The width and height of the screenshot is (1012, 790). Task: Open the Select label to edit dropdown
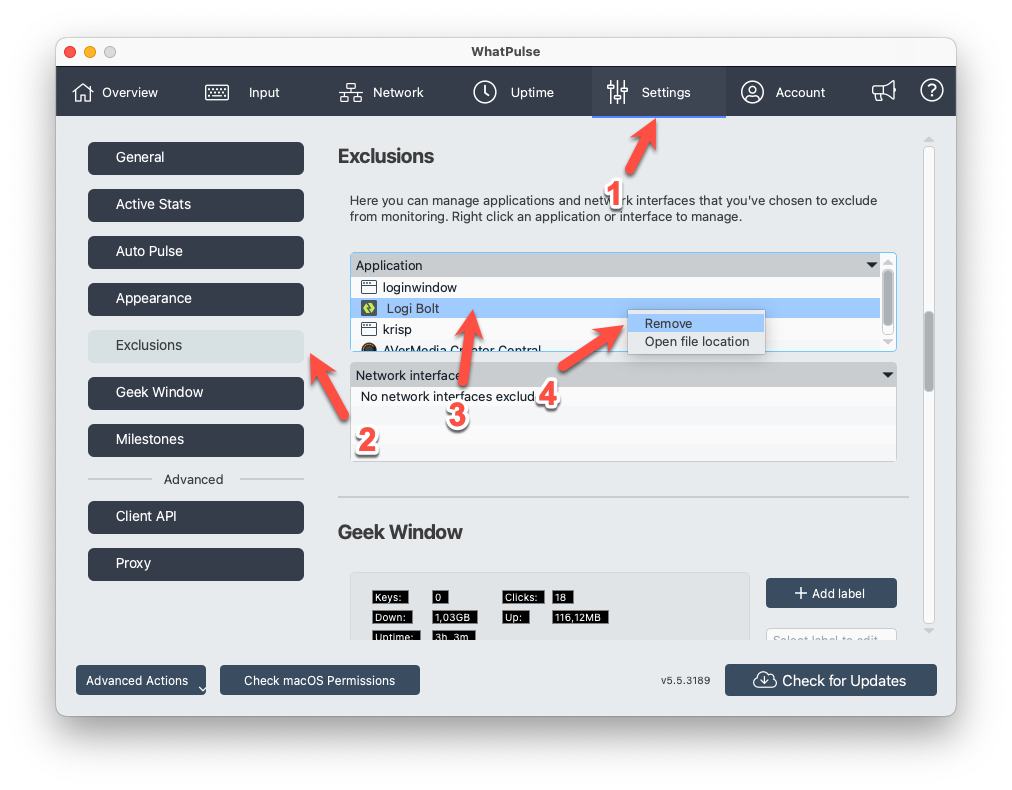(831, 635)
